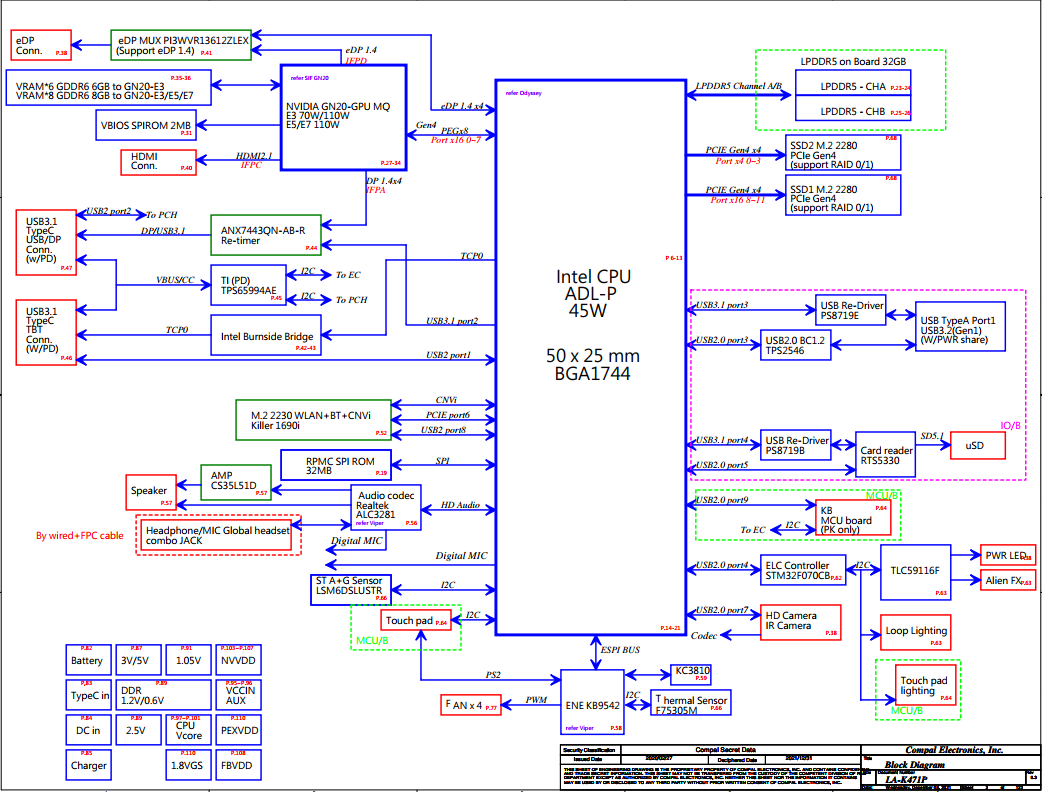1042x792 pixels.
Task: Select the Charger power block
Action: tap(88, 765)
